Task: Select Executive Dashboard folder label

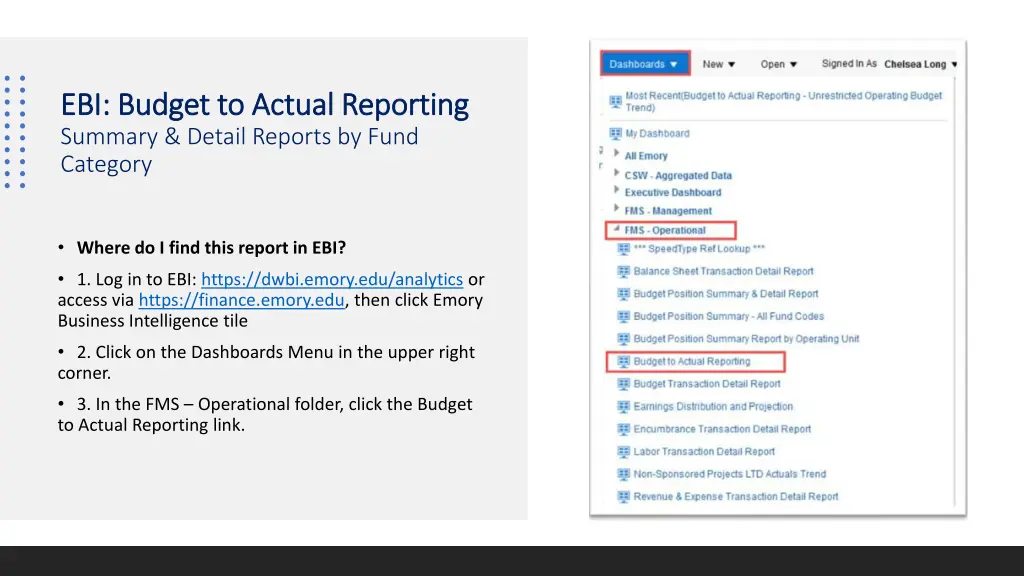Action: pos(673,193)
